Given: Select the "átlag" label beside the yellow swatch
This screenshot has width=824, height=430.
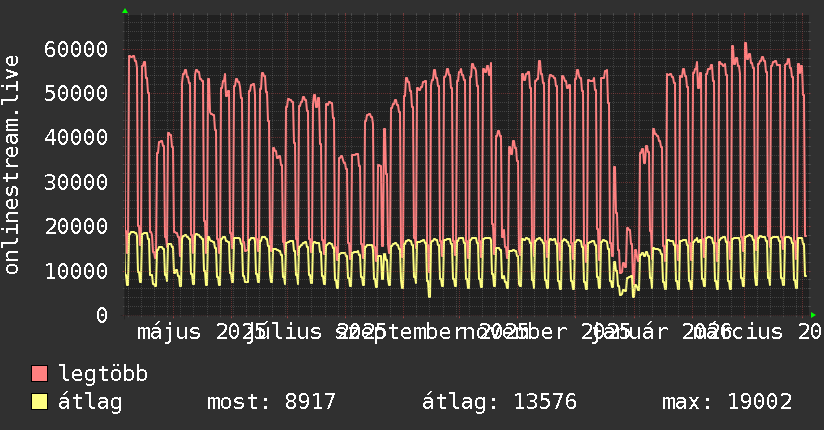Looking at the screenshot, I should click(x=90, y=402).
